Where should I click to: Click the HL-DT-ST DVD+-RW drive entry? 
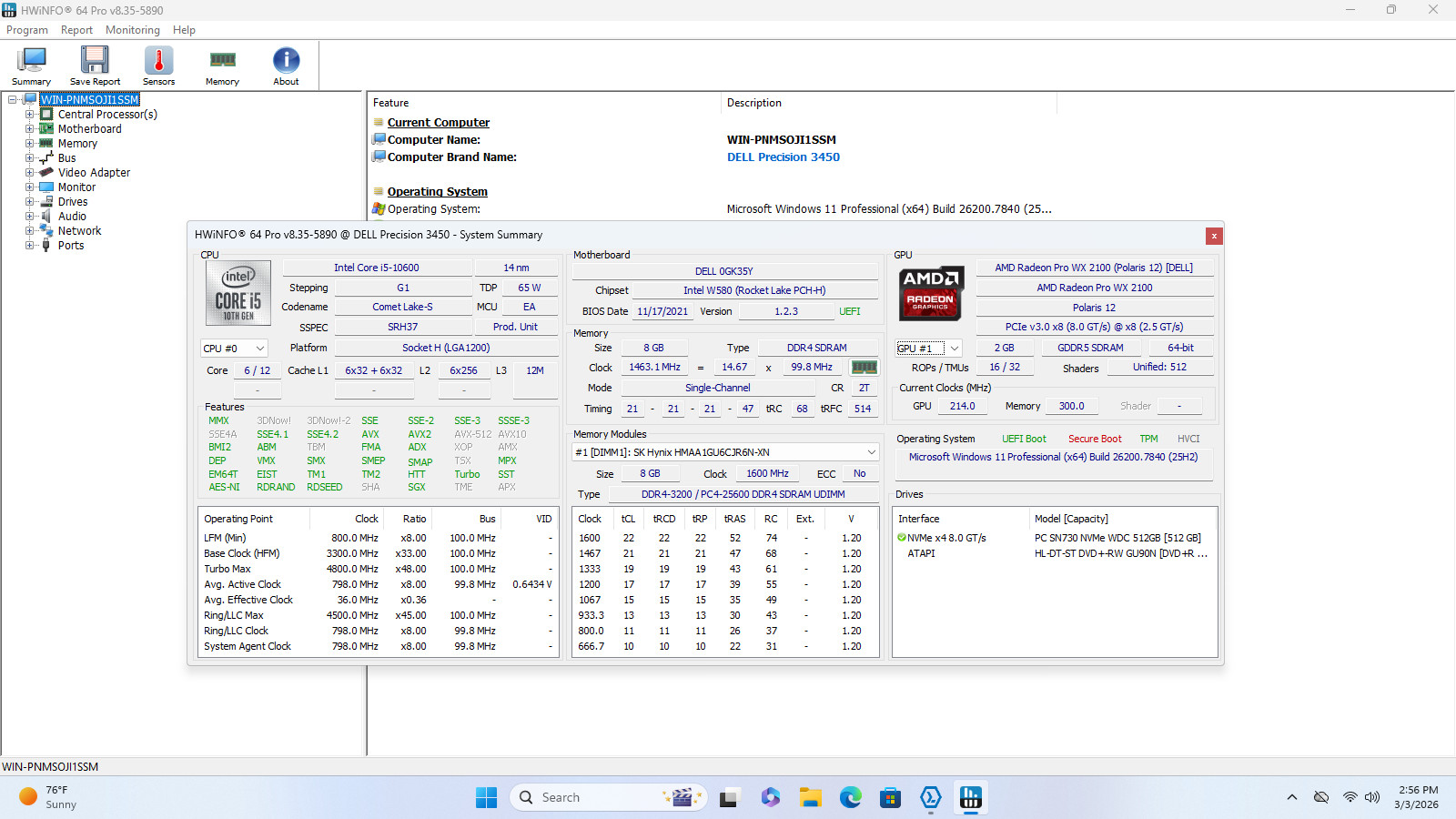pyautogui.click(x=1121, y=553)
